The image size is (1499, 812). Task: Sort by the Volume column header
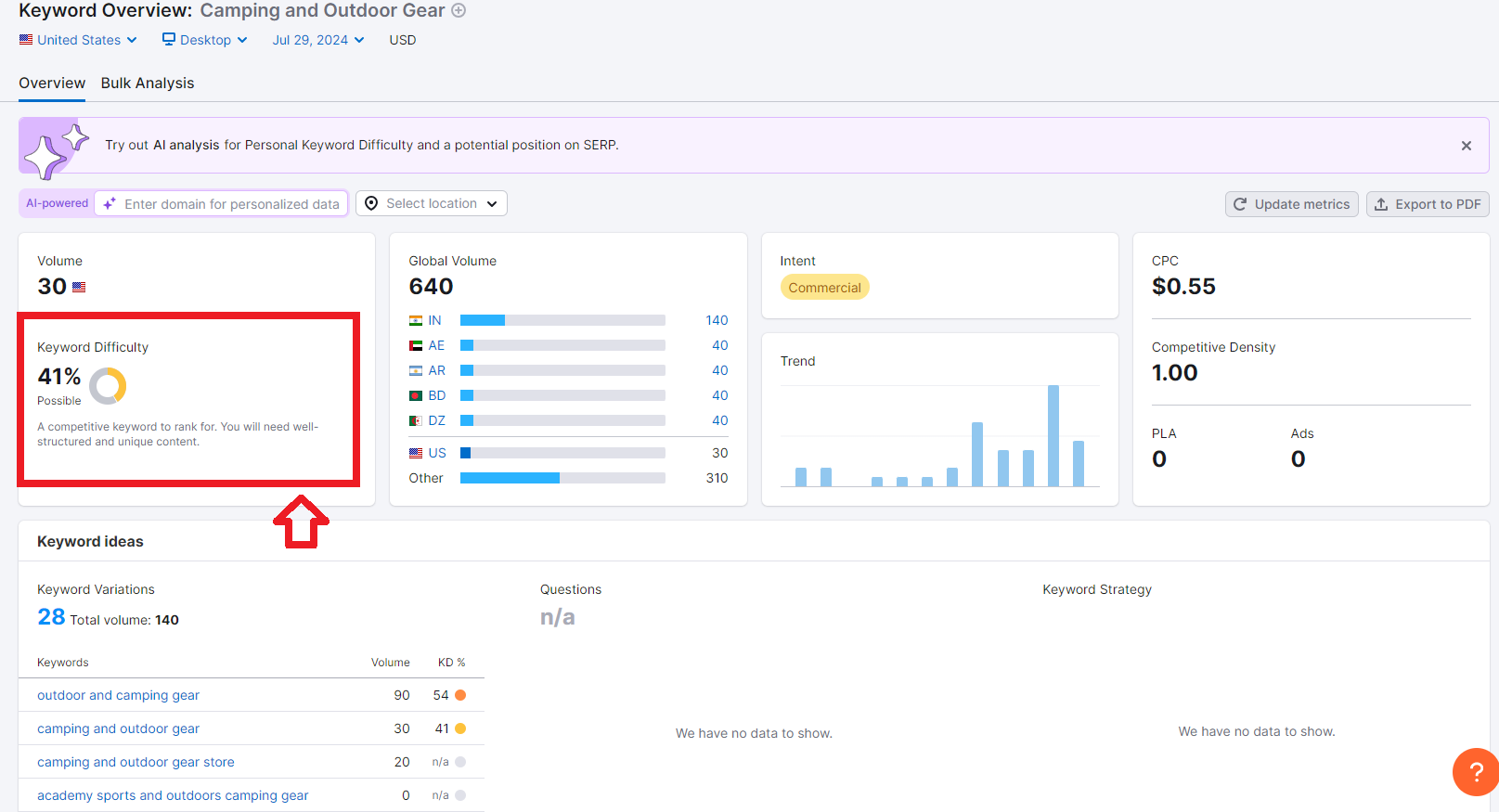point(391,663)
